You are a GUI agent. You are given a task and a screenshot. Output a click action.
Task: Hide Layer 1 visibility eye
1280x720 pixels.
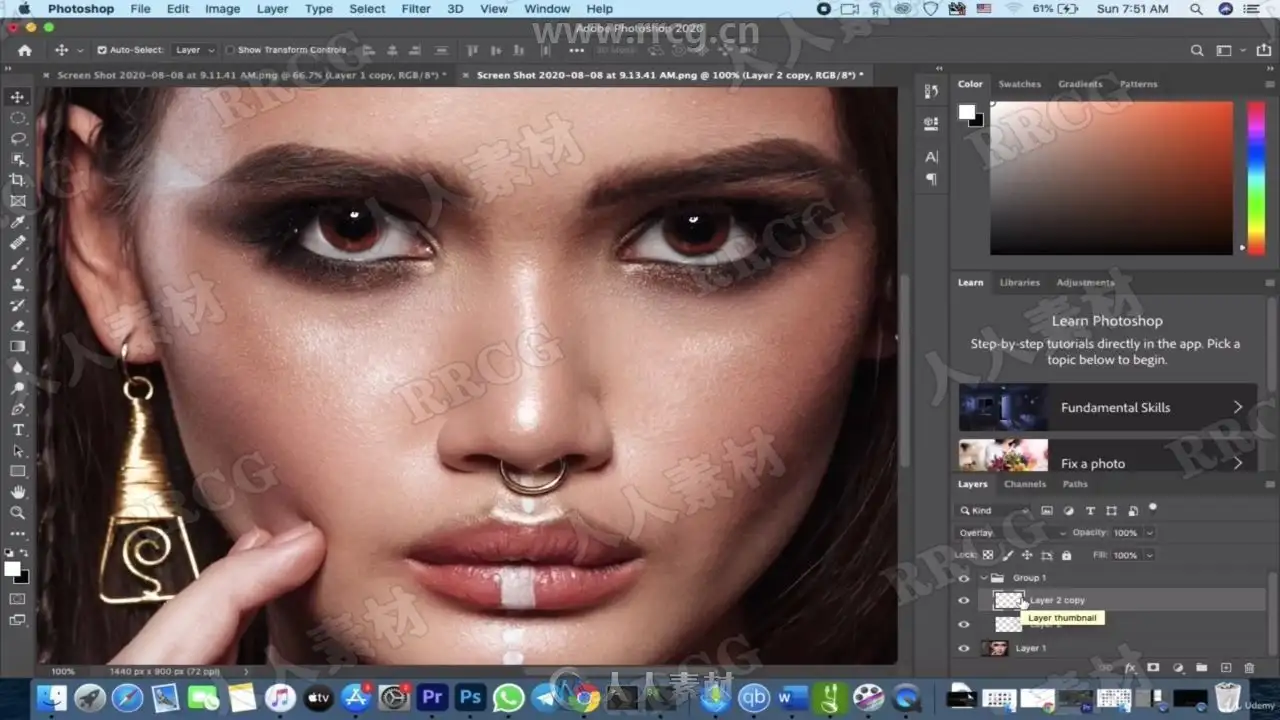[964, 648]
